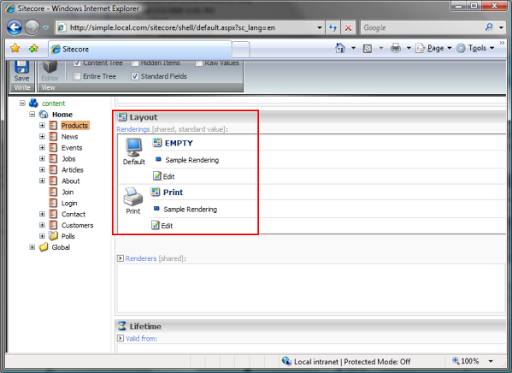Image resolution: width=512 pixels, height=373 pixels.
Task: Select the Jobs tree item
Action: (x=69, y=159)
